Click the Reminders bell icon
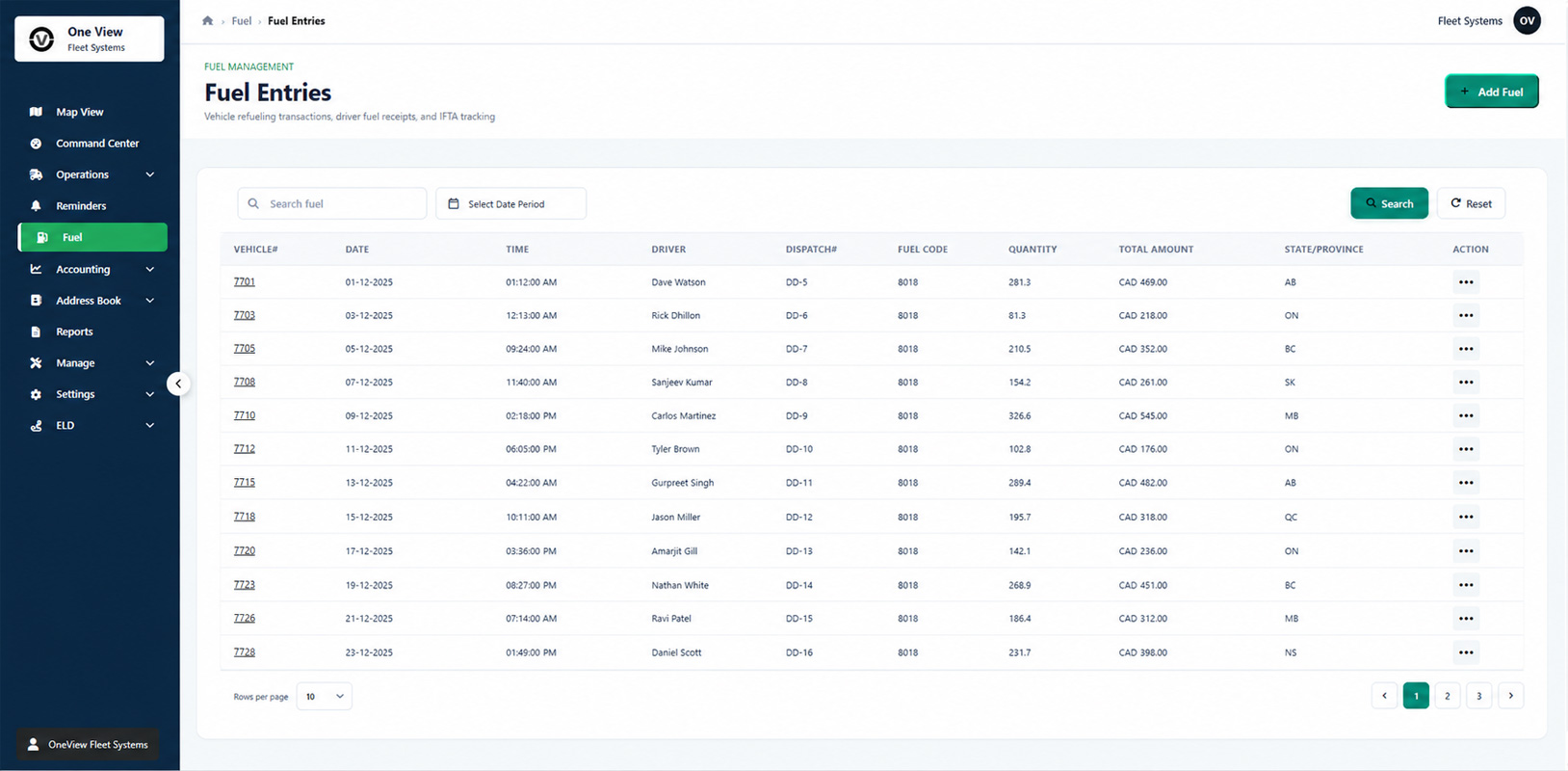1568x771 pixels. pyautogui.click(x=36, y=206)
